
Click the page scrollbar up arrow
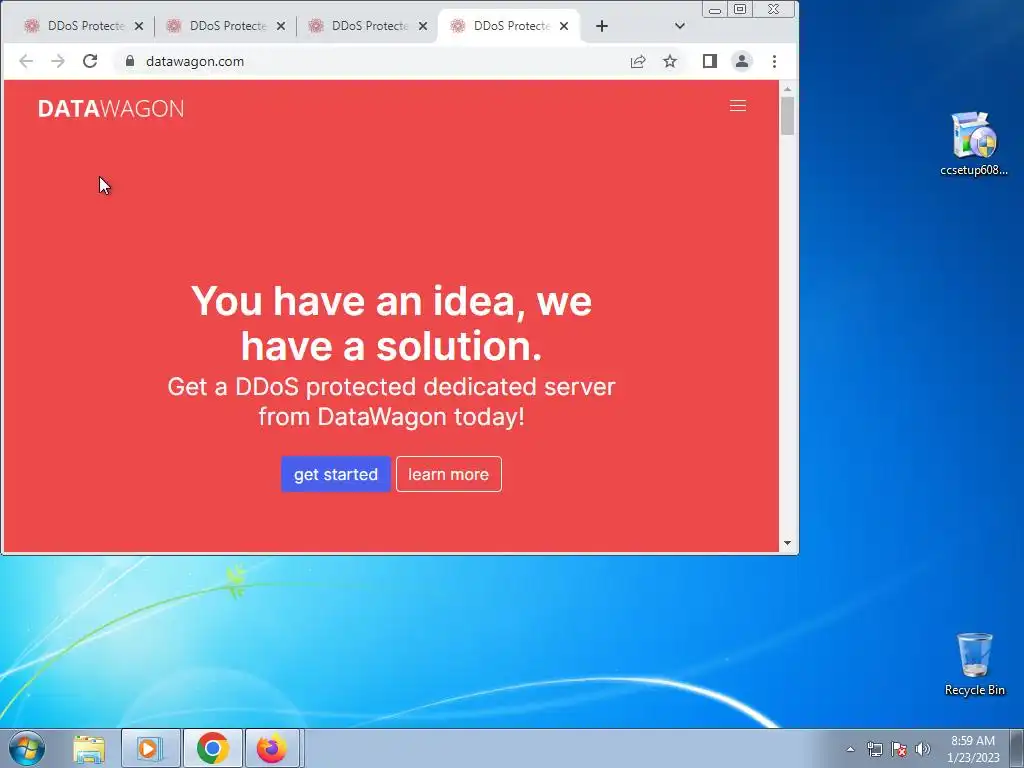(788, 88)
